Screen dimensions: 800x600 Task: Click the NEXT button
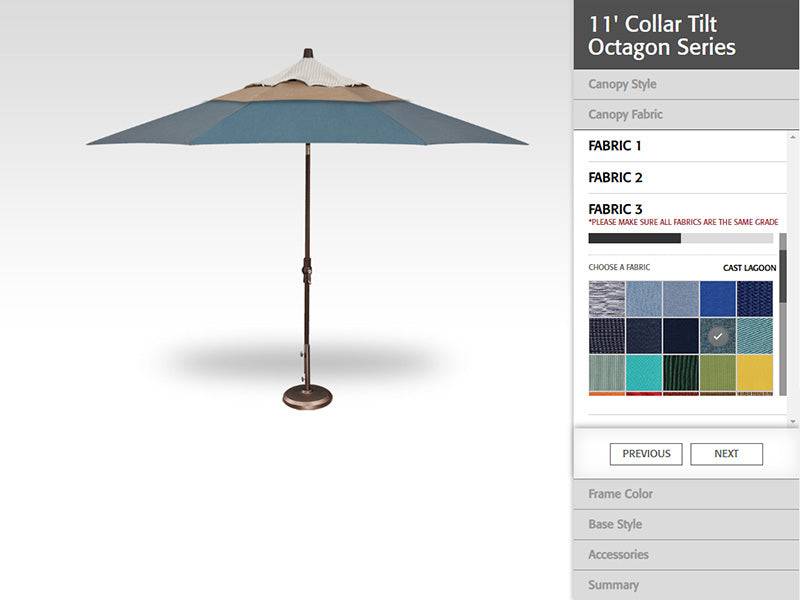pyautogui.click(x=727, y=454)
